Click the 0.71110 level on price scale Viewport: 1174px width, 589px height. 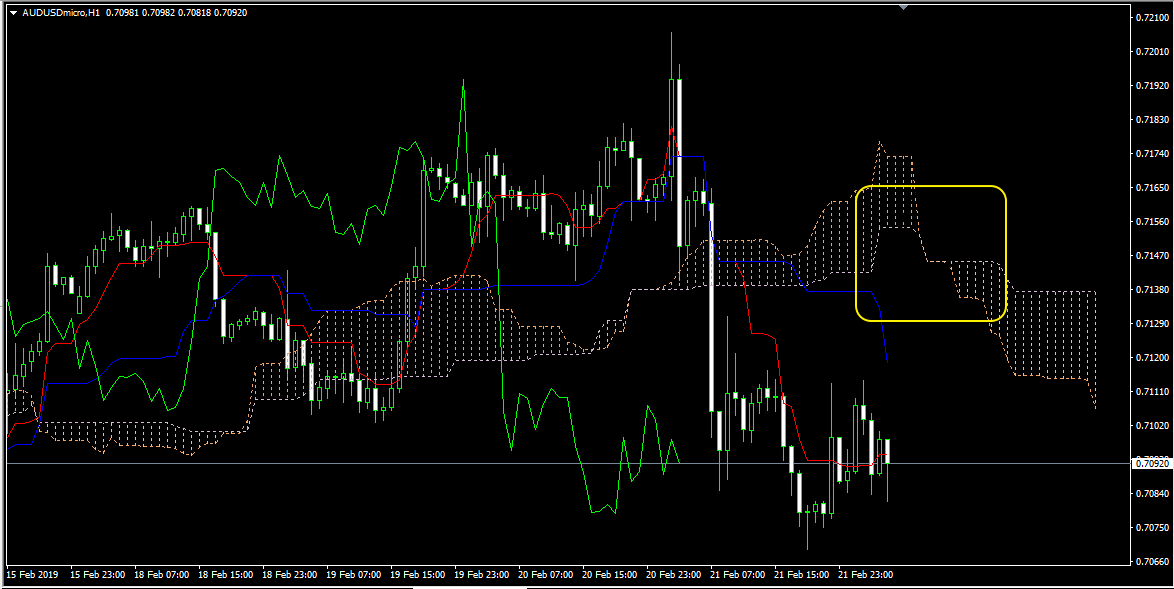tap(1152, 392)
